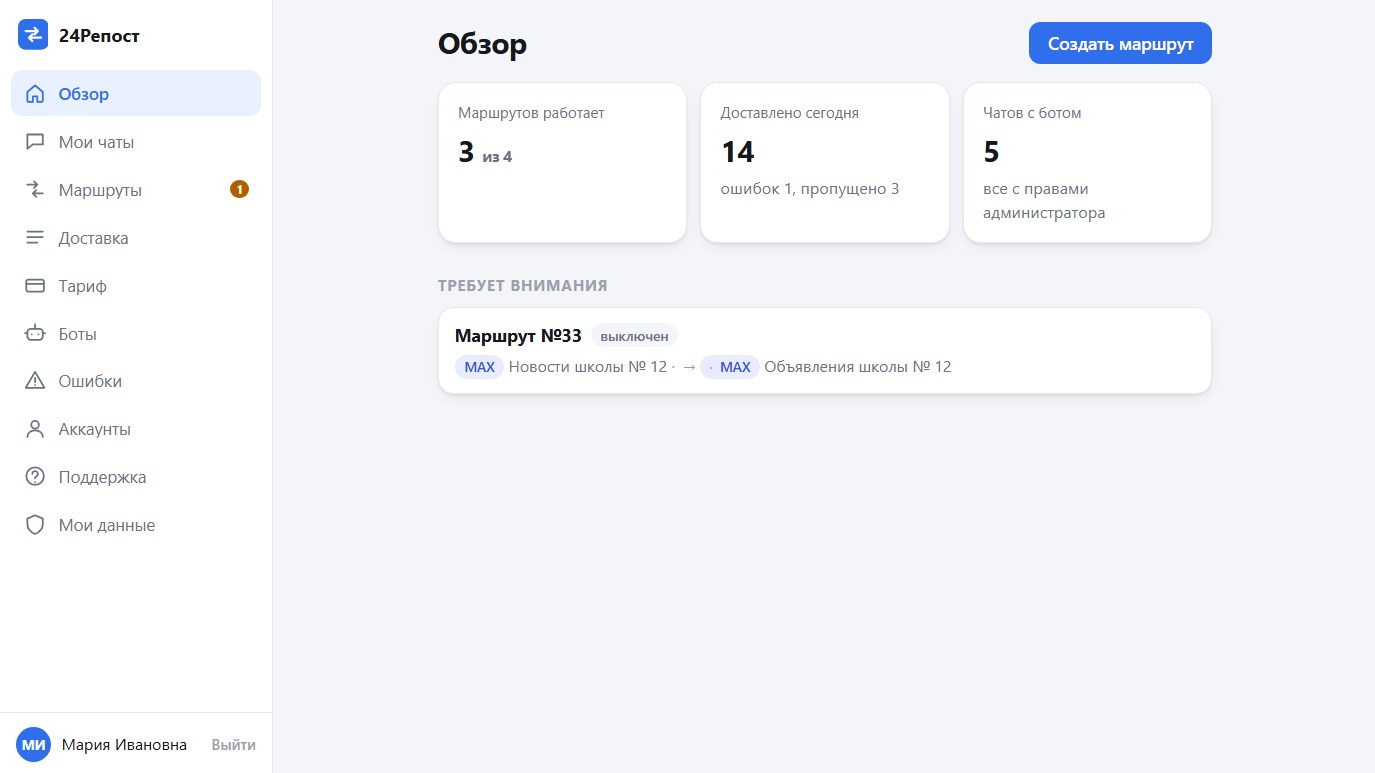The height and width of the screenshot is (773, 1375).
Task: Open the Ошибки section
Action: point(136,381)
